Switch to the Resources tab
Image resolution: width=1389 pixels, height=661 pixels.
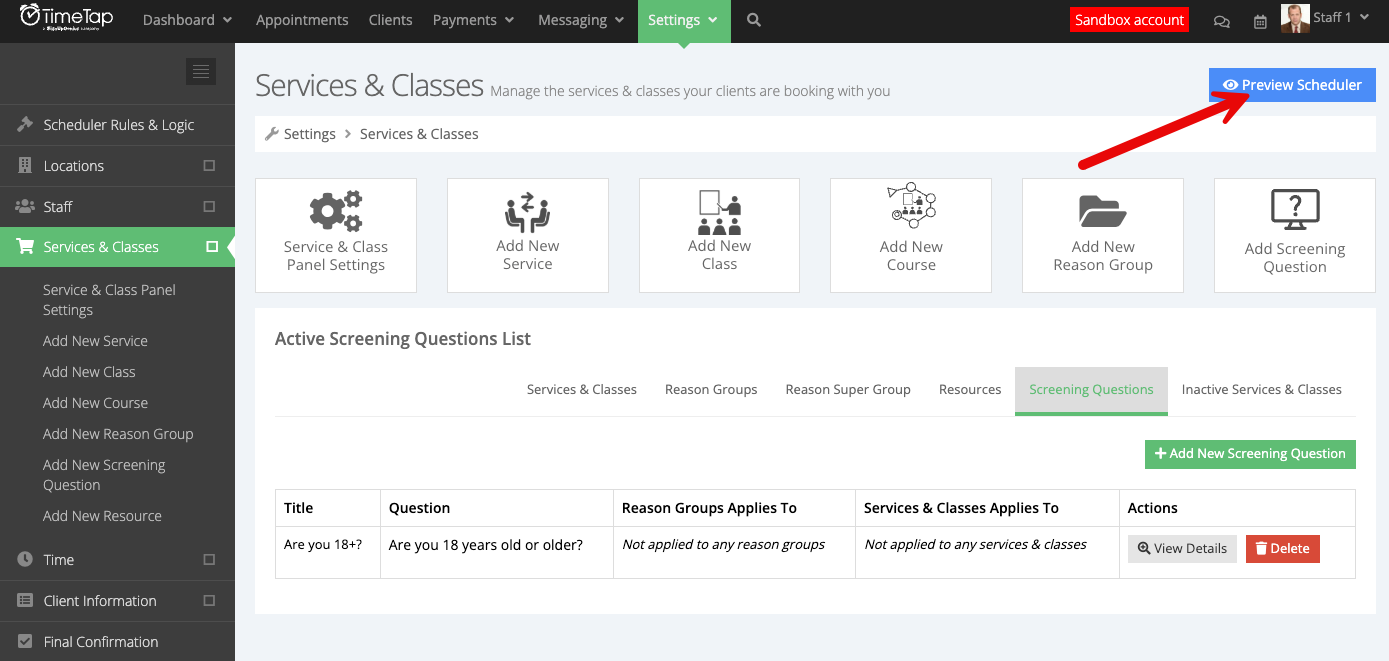[x=970, y=390]
